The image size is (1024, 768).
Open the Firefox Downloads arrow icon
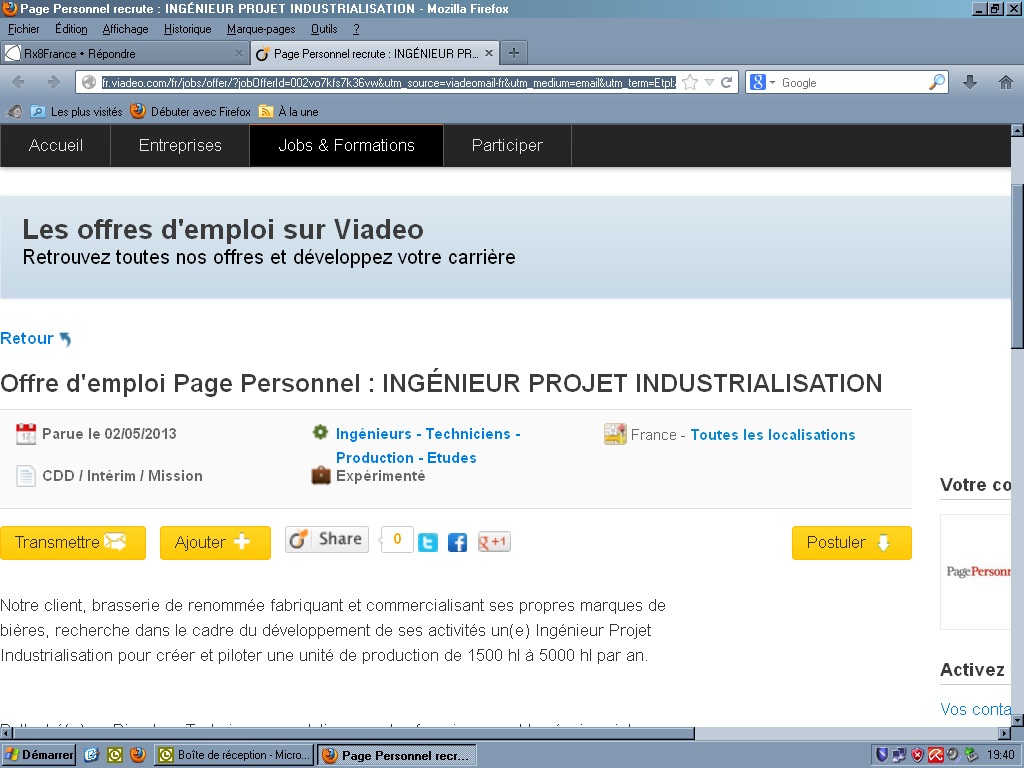point(969,83)
